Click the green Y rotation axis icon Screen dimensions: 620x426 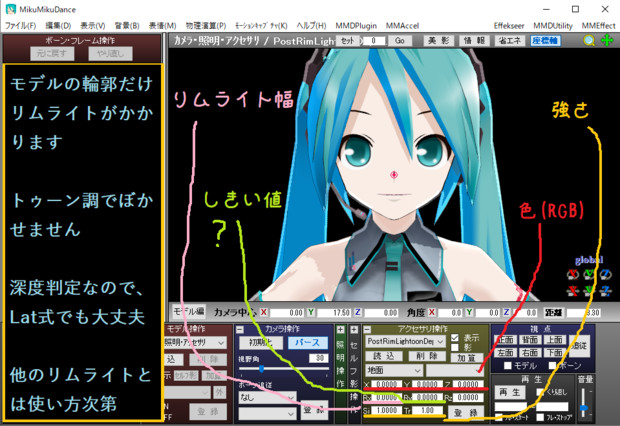pos(589,274)
